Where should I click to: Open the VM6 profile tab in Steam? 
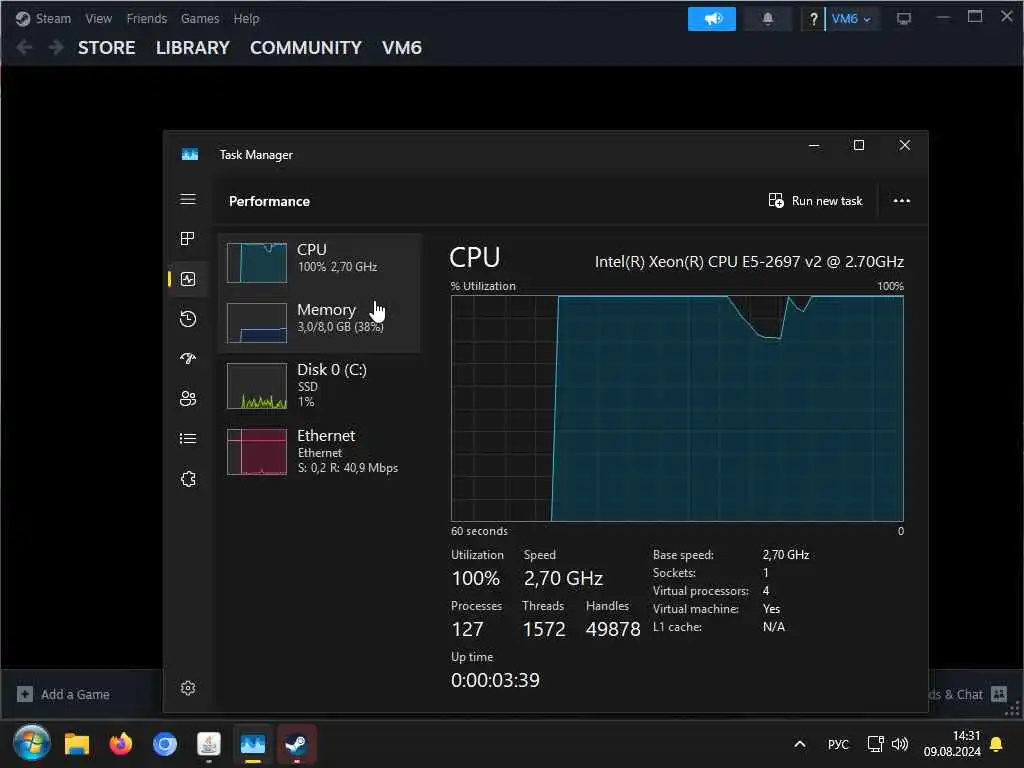402,48
